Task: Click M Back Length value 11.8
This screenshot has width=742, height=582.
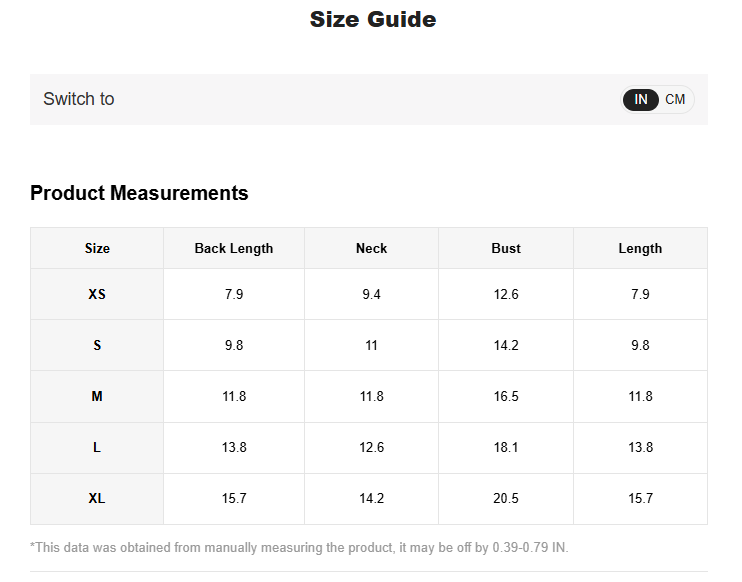Action: point(234,396)
